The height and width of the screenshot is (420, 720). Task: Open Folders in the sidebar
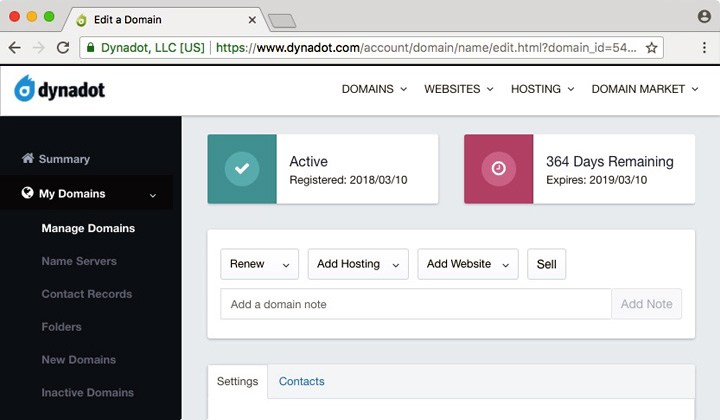click(62, 327)
